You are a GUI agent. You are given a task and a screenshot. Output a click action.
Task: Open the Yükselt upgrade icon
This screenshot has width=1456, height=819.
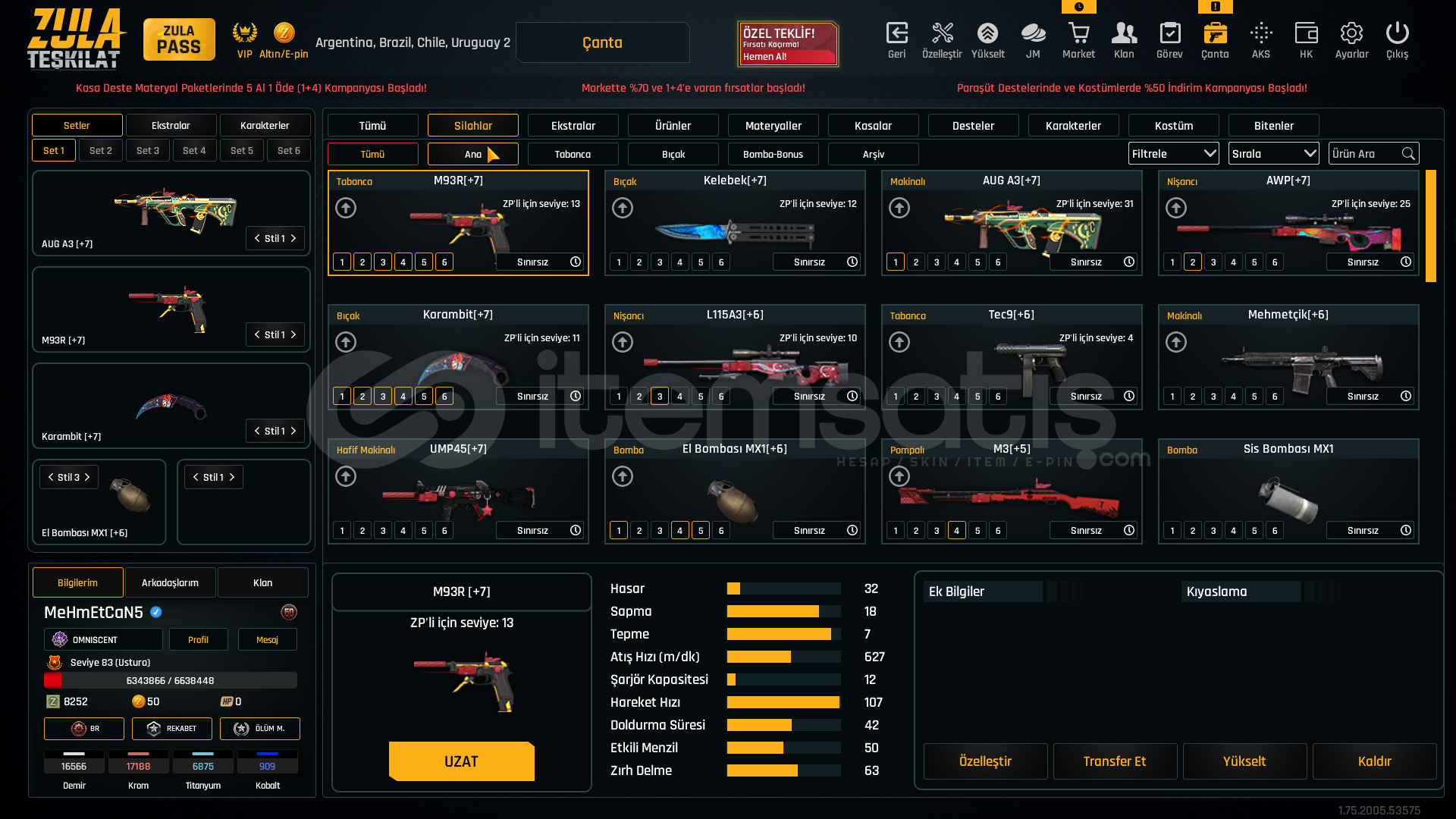987,33
